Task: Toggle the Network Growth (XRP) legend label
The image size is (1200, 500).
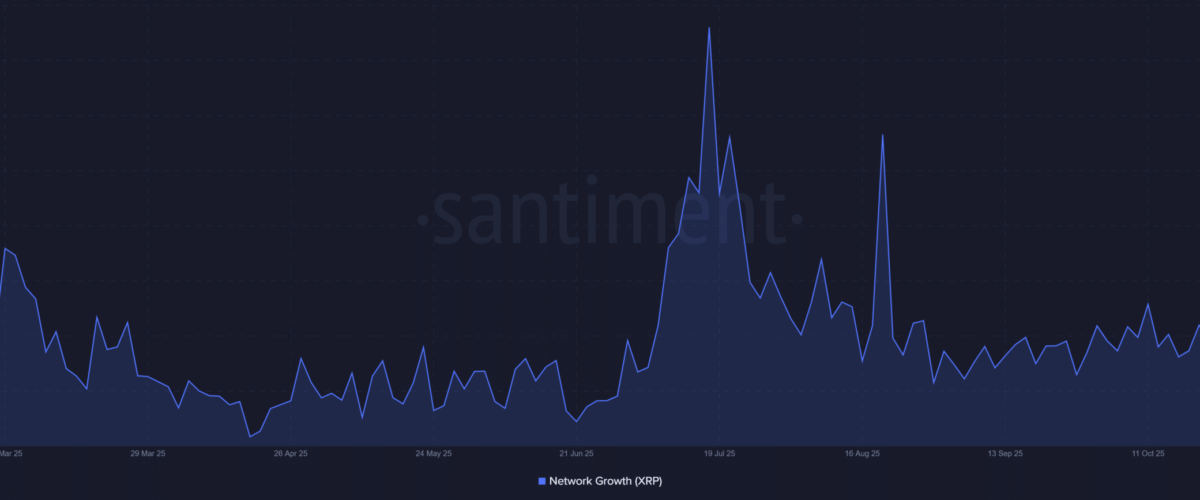Action: [x=605, y=481]
